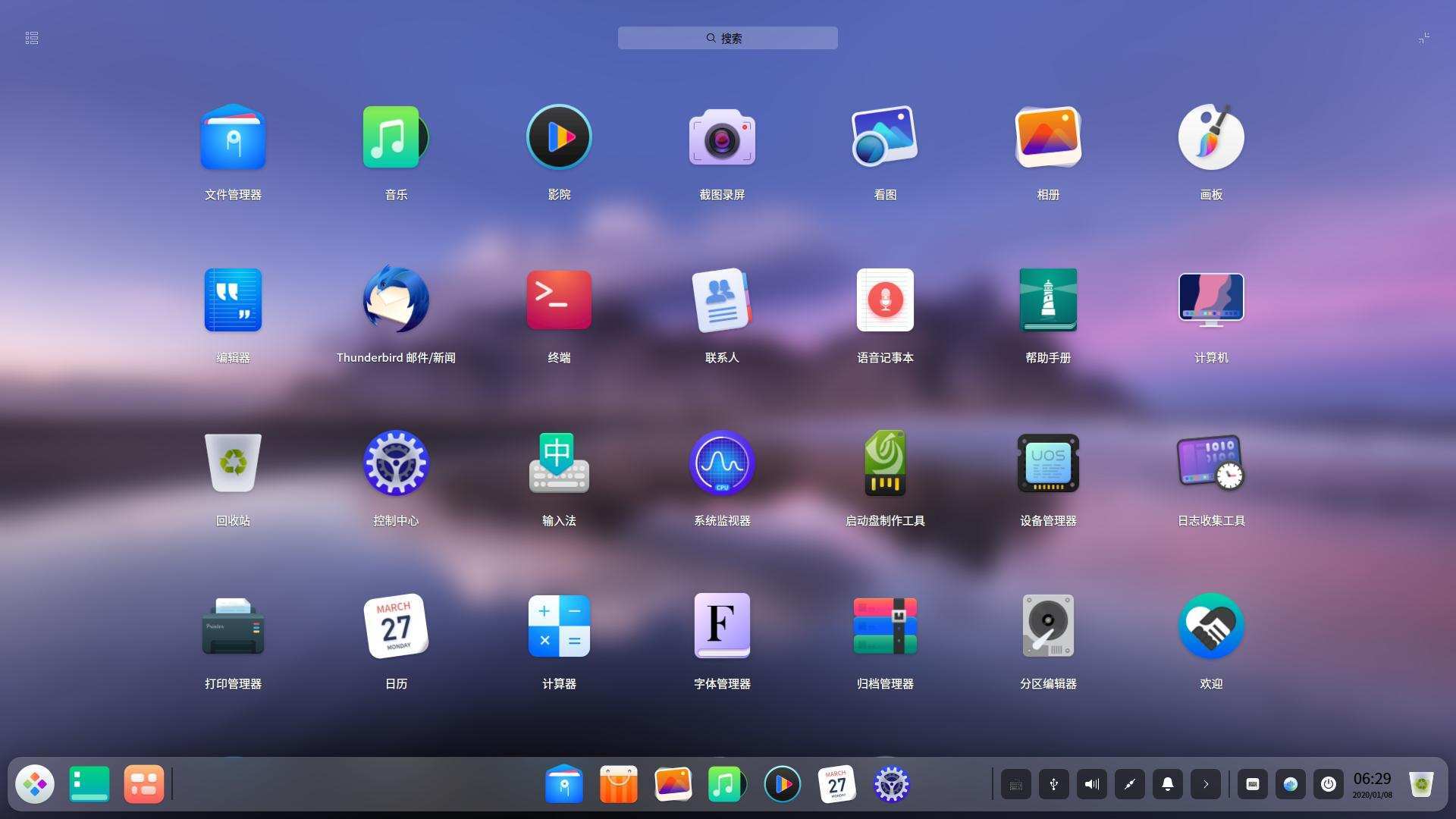Open notifications bell in tray
The image size is (1456, 819).
(1168, 784)
